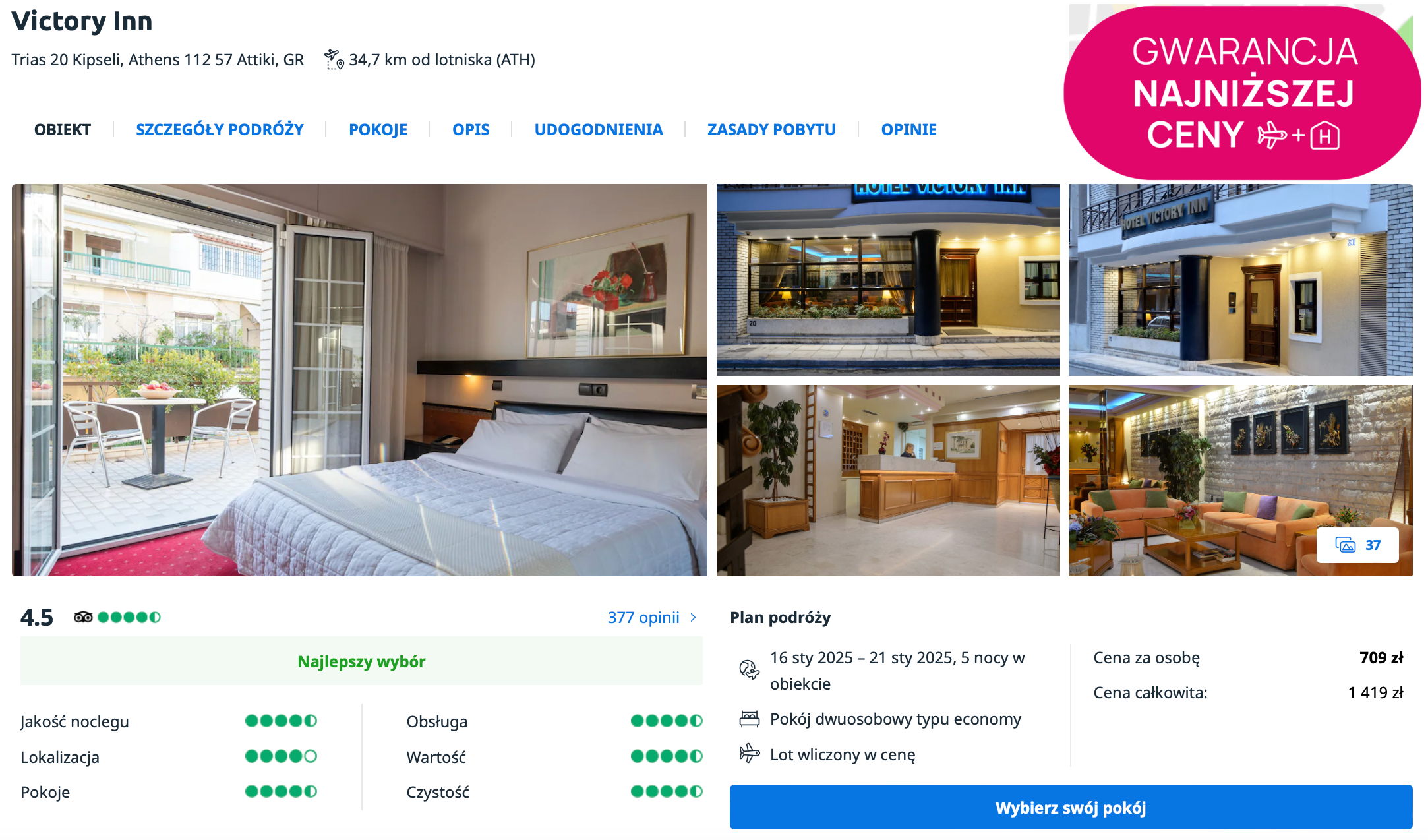Open the OPINIE tab
This screenshot has width=1428, height=840.
(909, 129)
